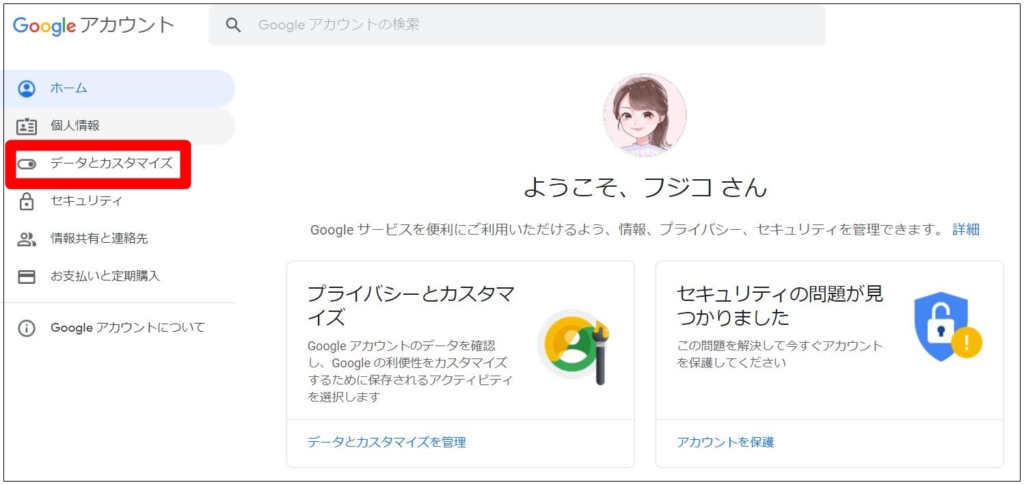Click the アカウントを保護 link
The width and height of the screenshot is (1024, 485).
click(x=726, y=443)
